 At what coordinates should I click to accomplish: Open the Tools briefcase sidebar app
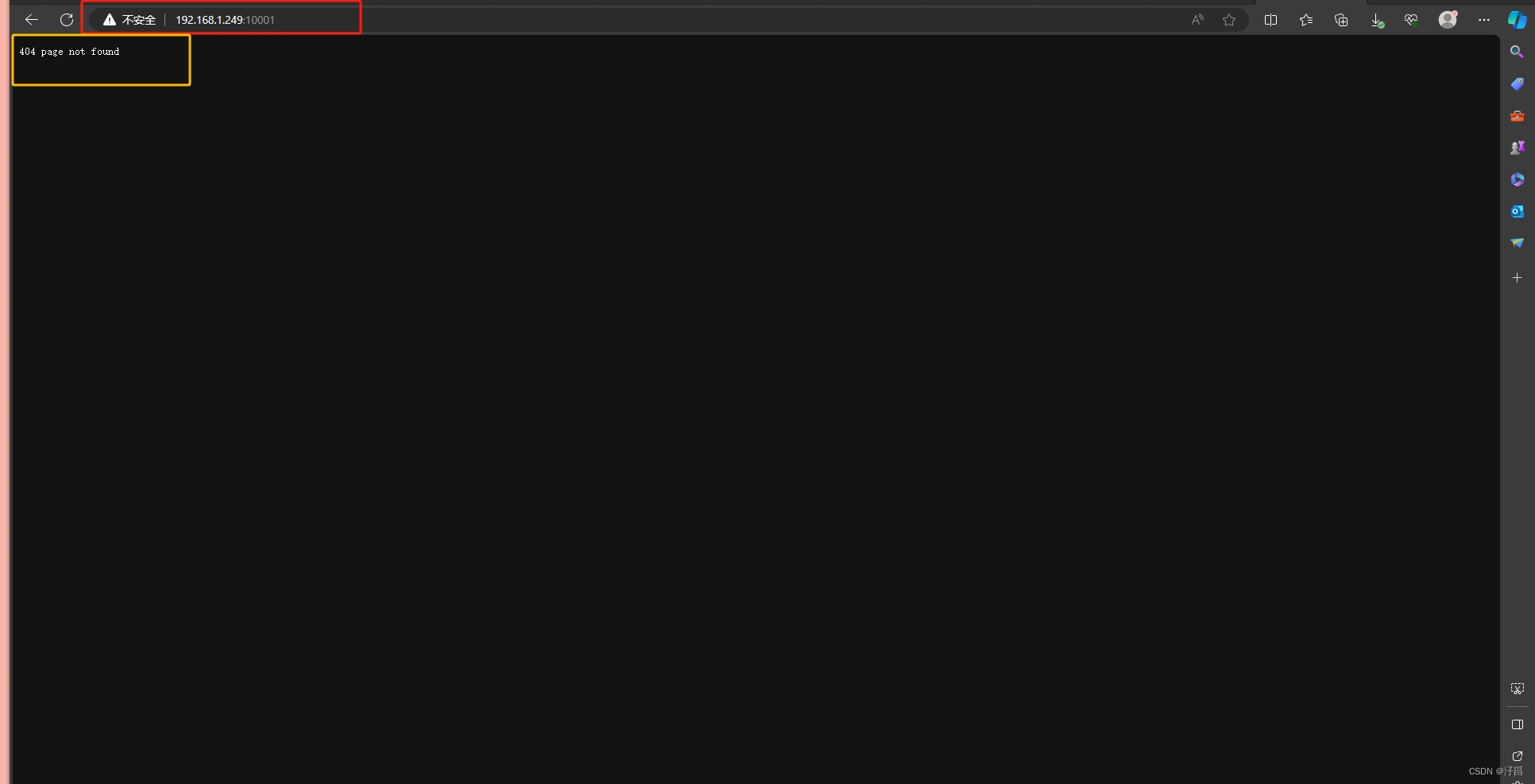pos(1517,116)
